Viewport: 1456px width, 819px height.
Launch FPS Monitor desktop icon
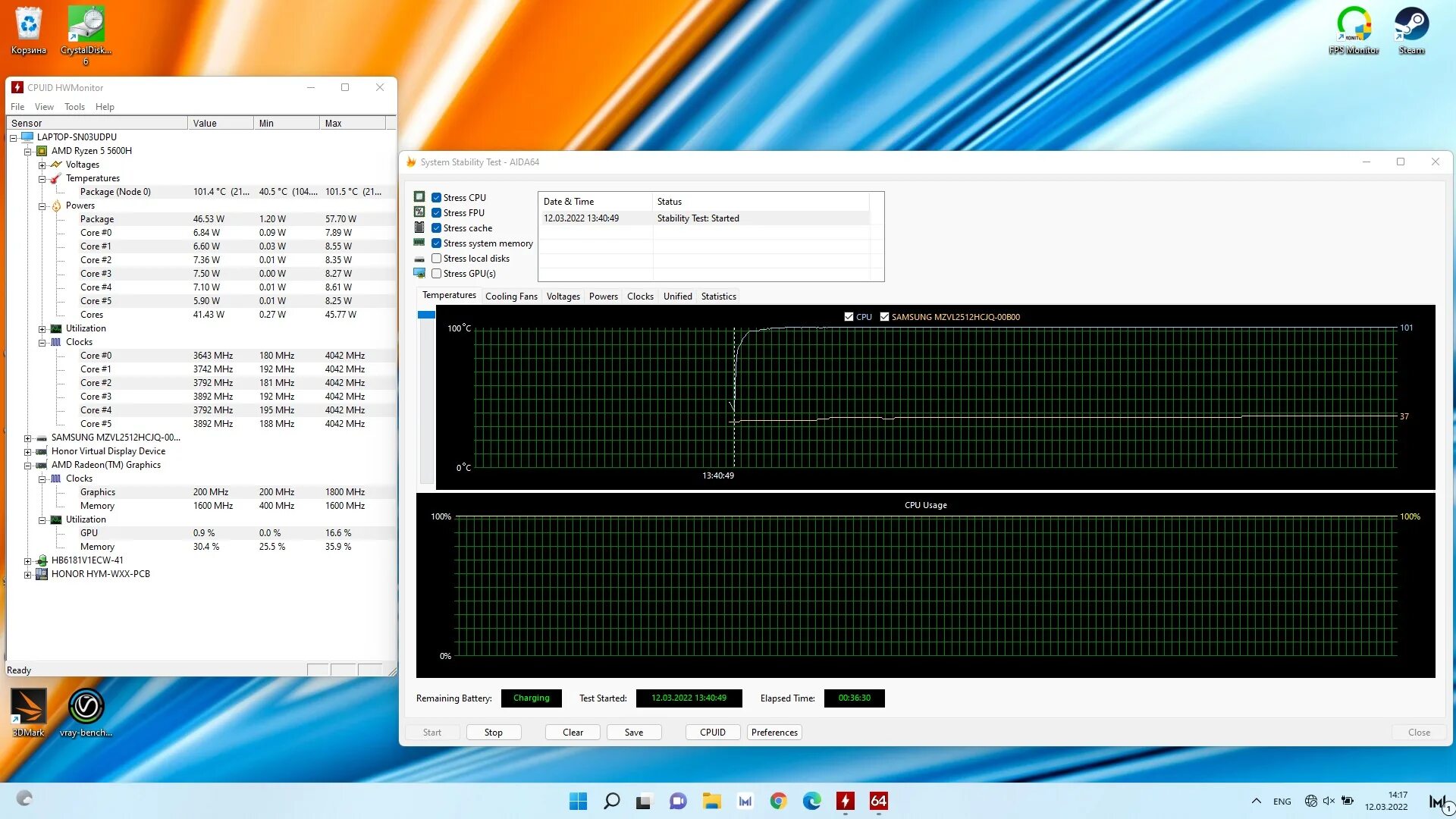coord(1354,30)
